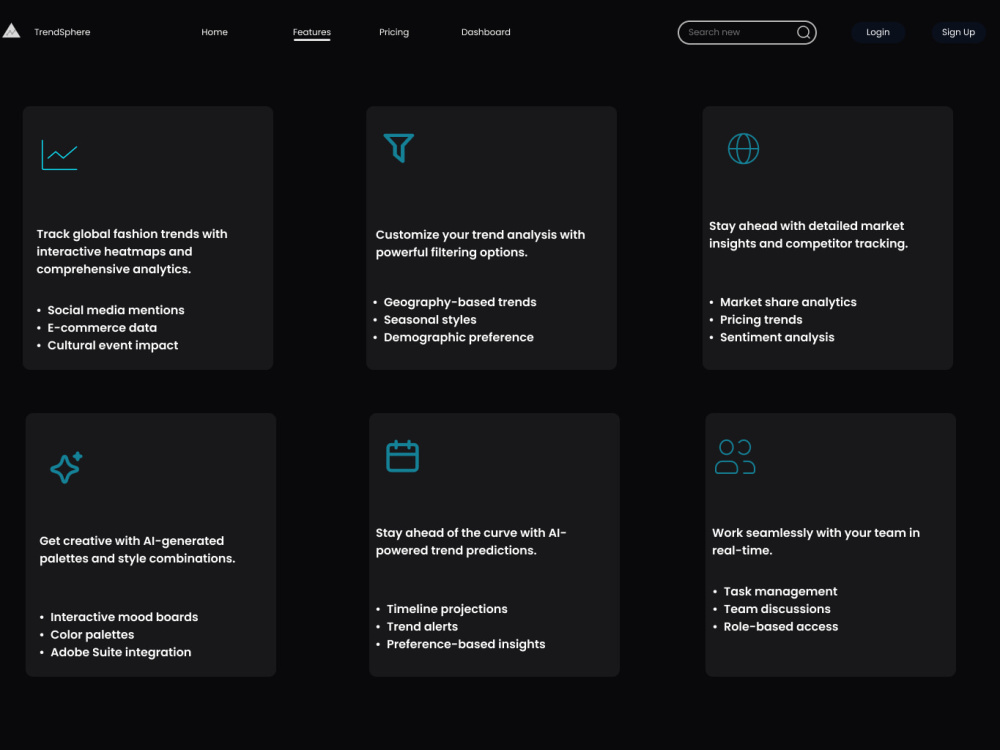Click the AI sparkle star icon
1000x750 pixels.
click(67, 467)
